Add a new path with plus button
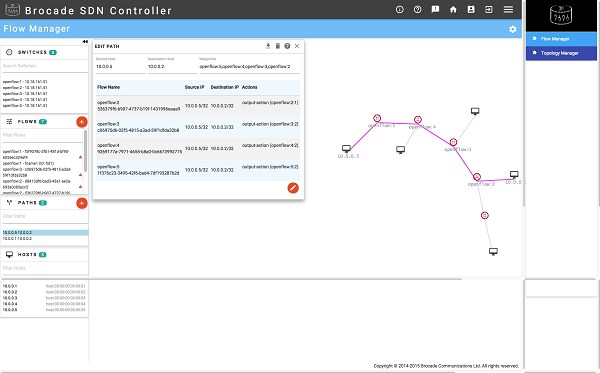 tap(82, 203)
